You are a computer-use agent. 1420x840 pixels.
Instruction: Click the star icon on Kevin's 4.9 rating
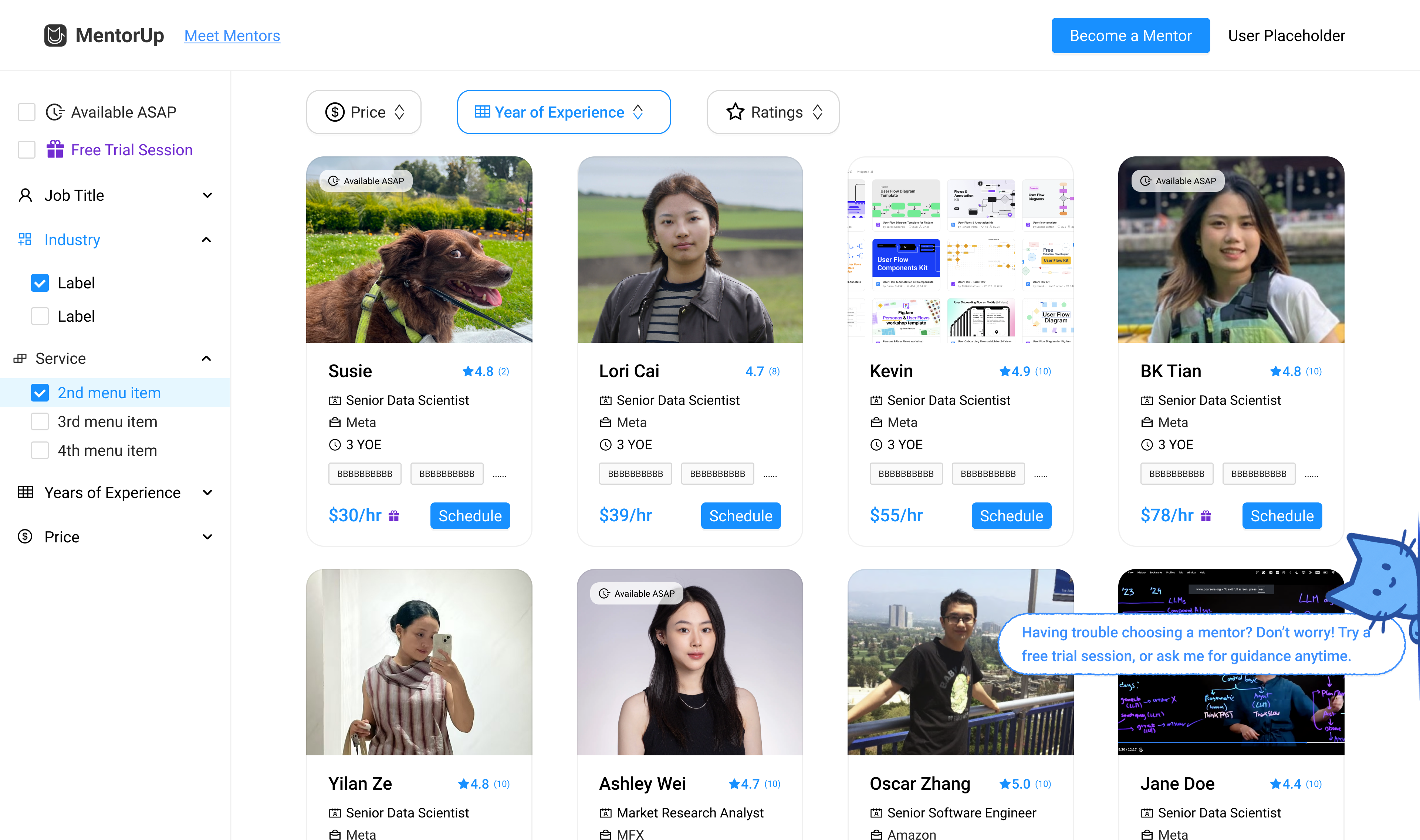click(x=1005, y=371)
